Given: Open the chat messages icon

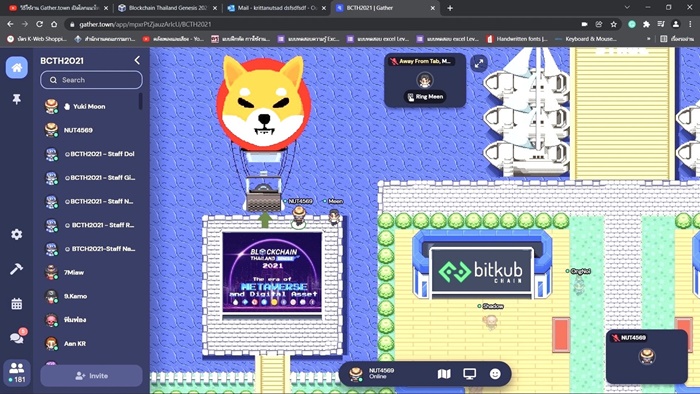Looking at the screenshot, I should point(18,337).
